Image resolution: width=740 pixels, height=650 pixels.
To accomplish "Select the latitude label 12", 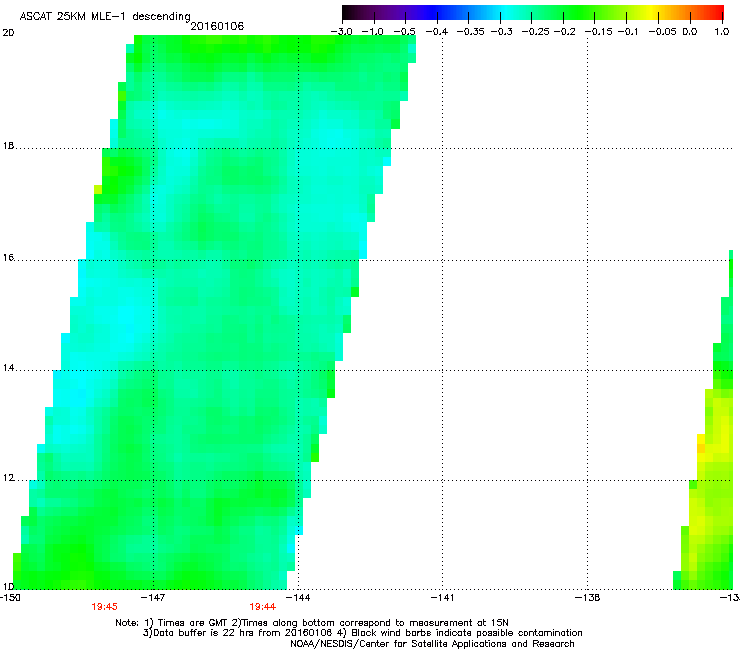I will pos(8,478).
